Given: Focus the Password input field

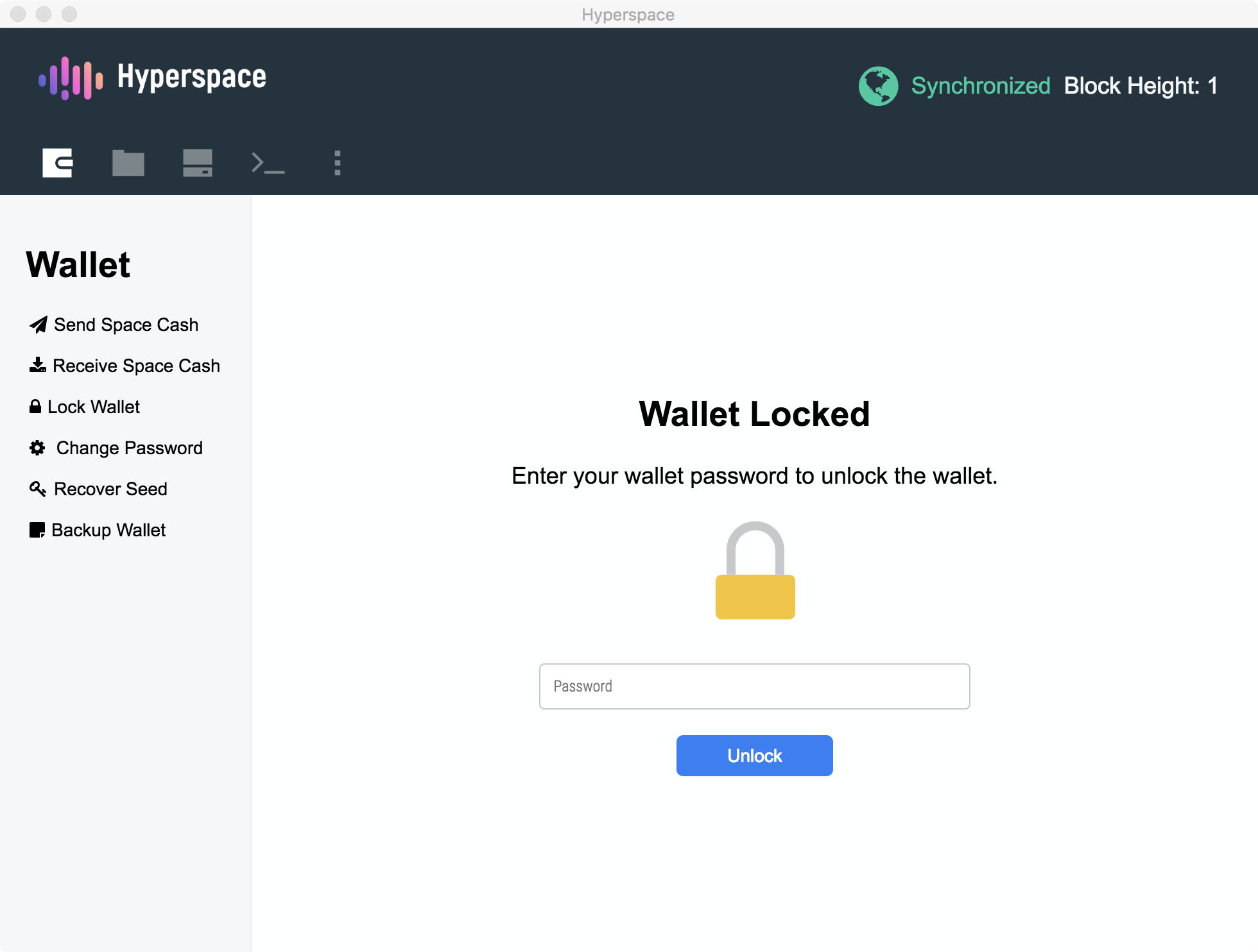Looking at the screenshot, I should click(754, 686).
